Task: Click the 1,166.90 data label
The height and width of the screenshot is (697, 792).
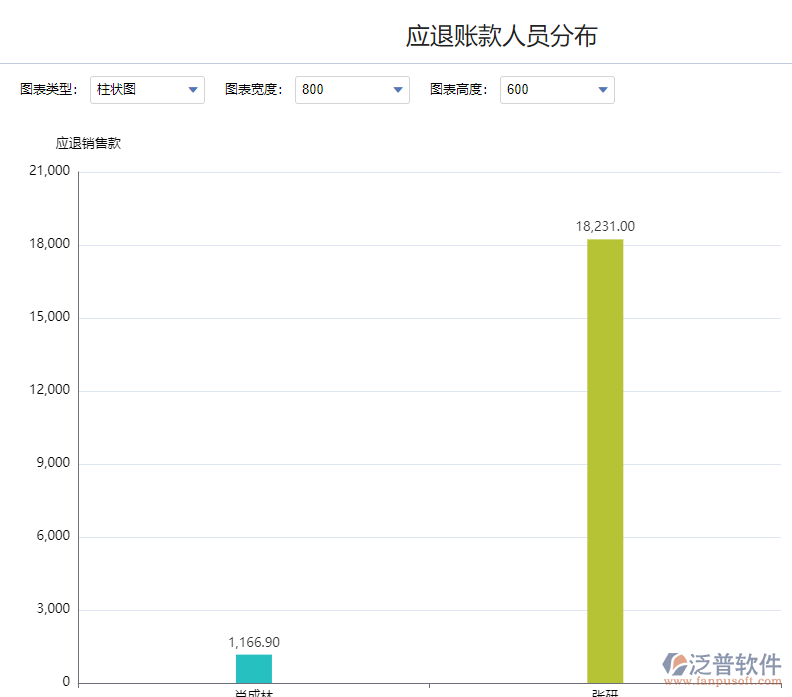Action: pos(254,642)
